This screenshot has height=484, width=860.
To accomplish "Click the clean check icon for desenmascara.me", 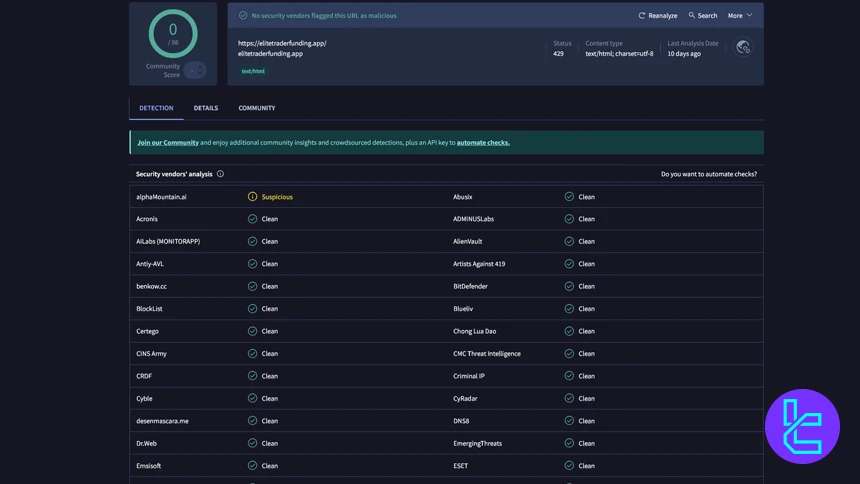I will pyautogui.click(x=252, y=421).
